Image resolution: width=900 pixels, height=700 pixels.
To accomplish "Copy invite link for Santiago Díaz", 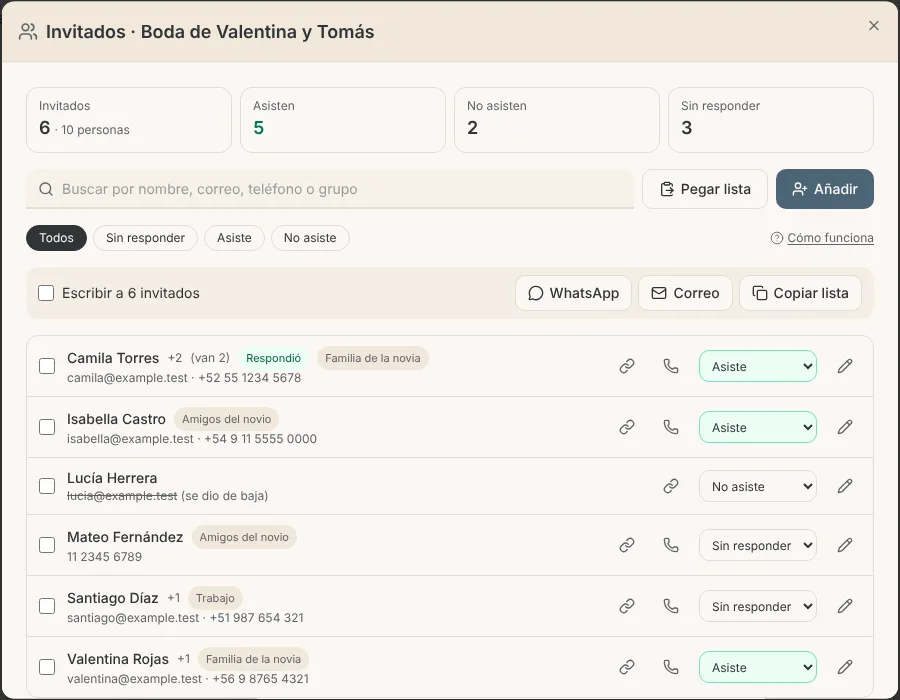I will (x=627, y=606).
